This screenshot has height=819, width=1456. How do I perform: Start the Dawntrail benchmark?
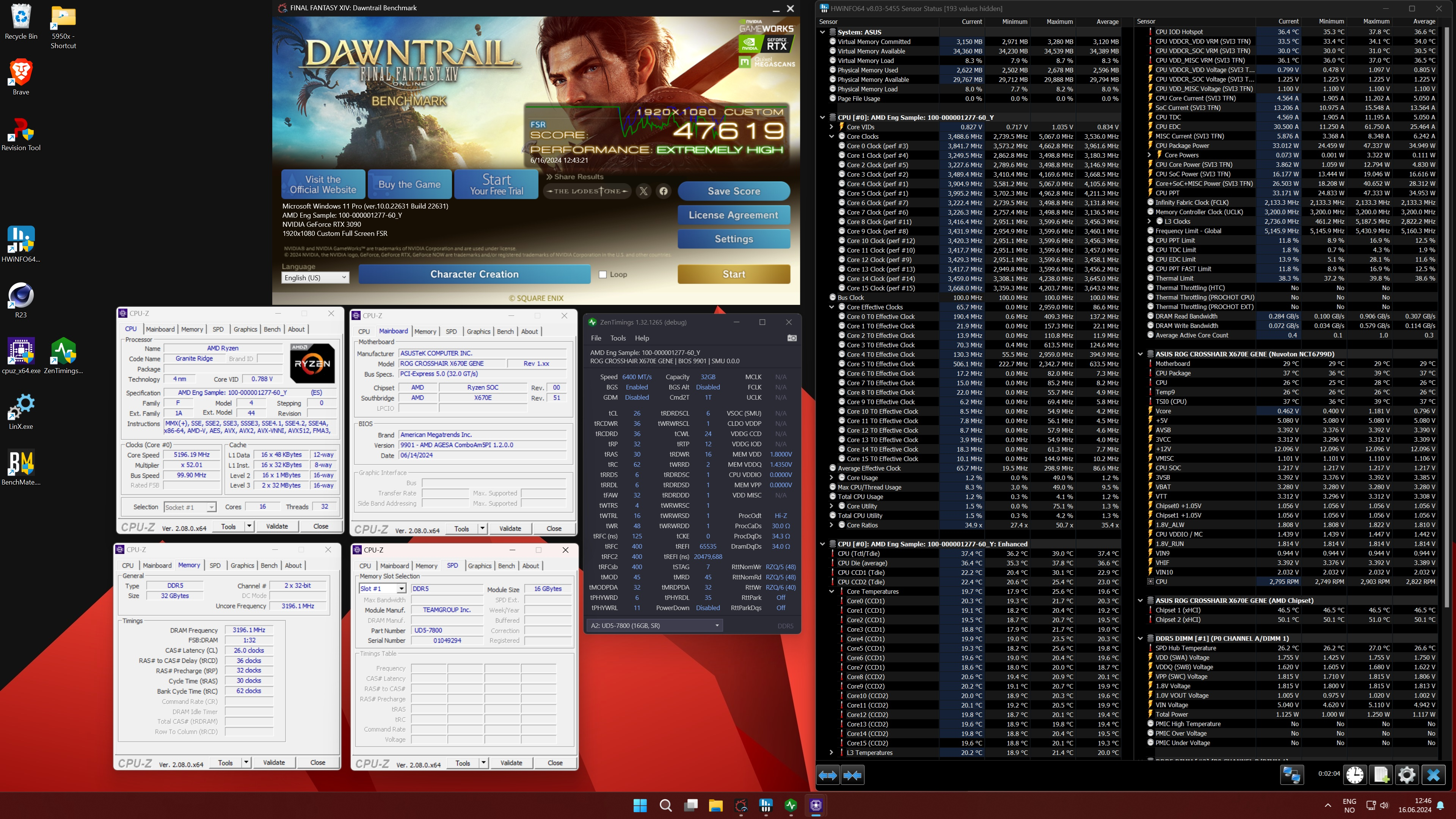734,274
